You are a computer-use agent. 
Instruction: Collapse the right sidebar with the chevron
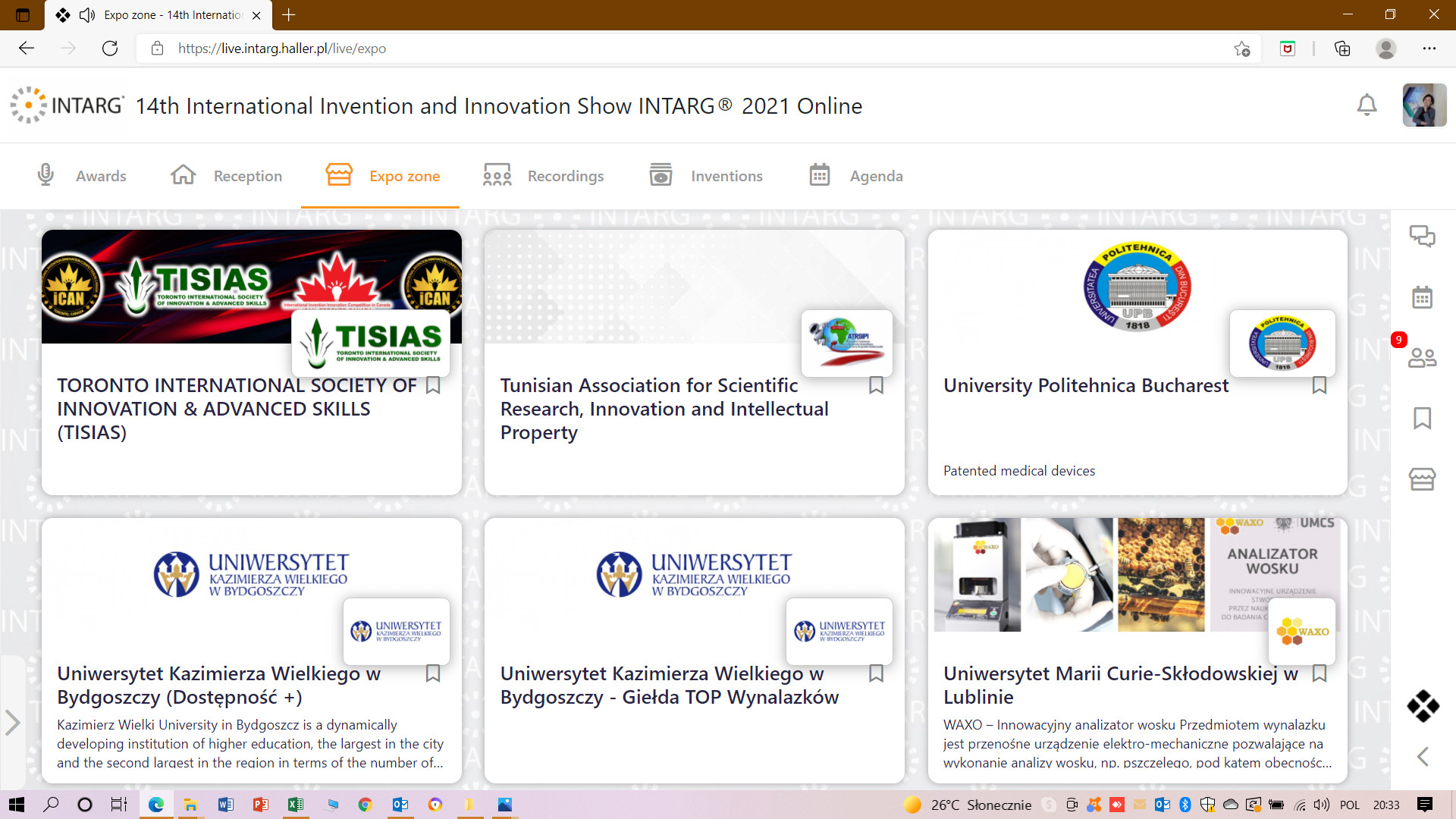pos(1423,756)
